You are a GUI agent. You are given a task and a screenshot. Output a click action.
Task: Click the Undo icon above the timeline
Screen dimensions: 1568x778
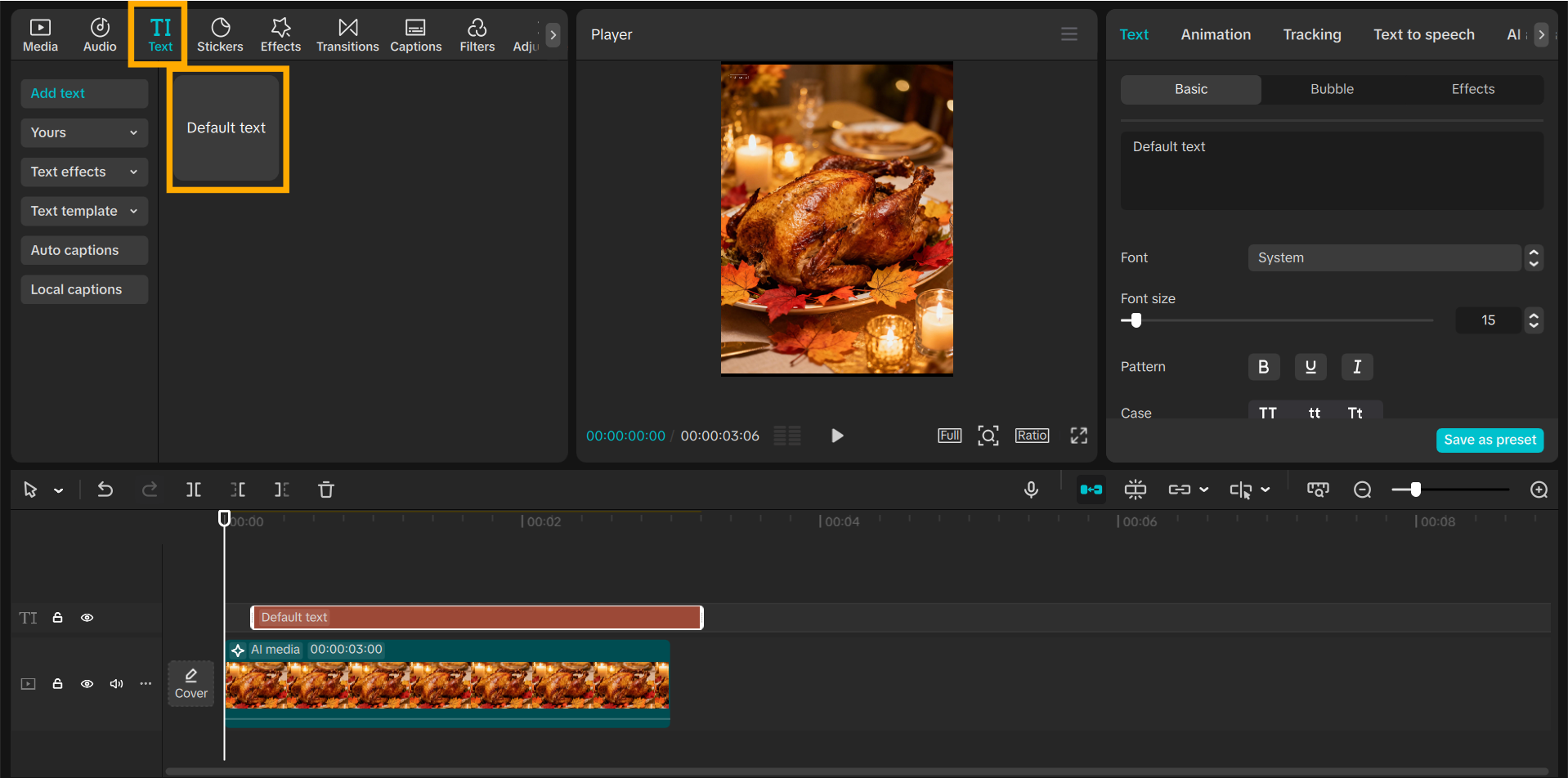click(105, 490)
